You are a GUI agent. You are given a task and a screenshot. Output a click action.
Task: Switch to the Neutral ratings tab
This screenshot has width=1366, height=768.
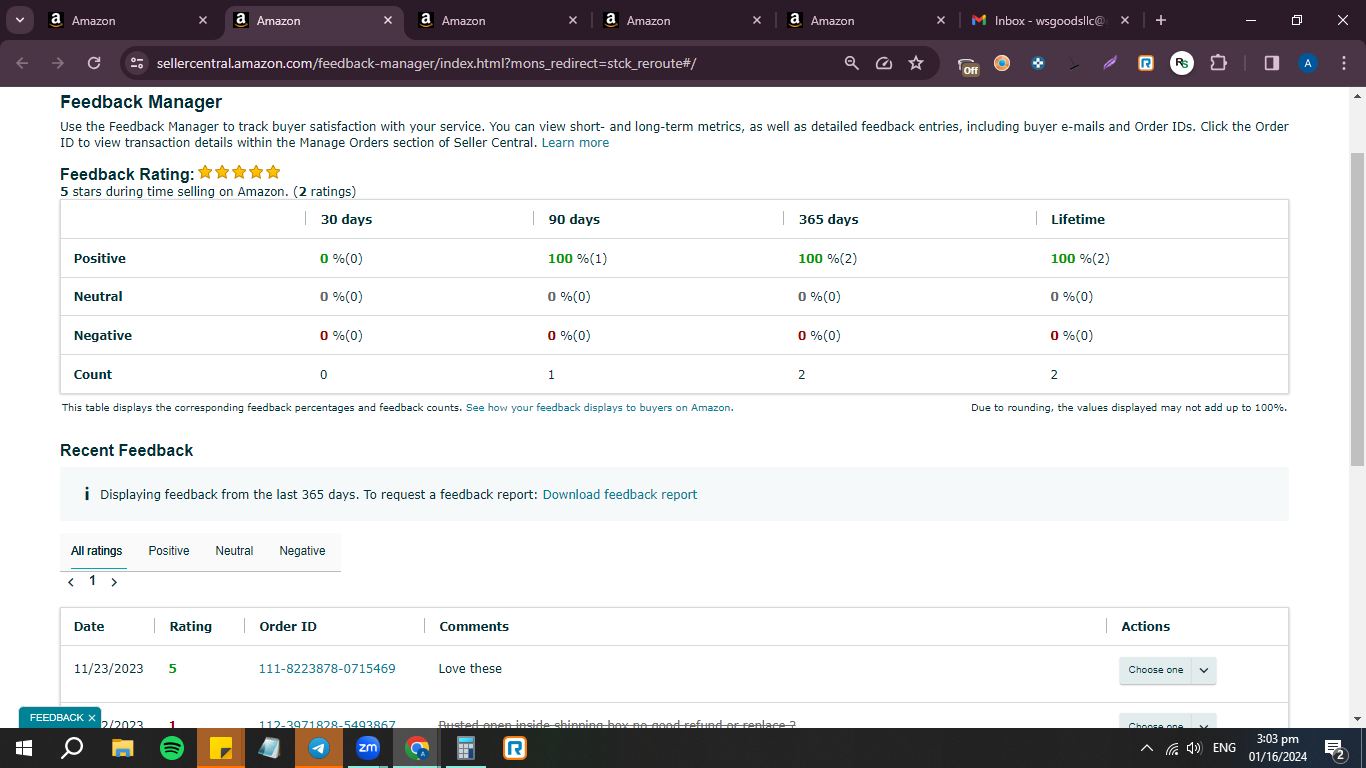[x=234, y=551]
